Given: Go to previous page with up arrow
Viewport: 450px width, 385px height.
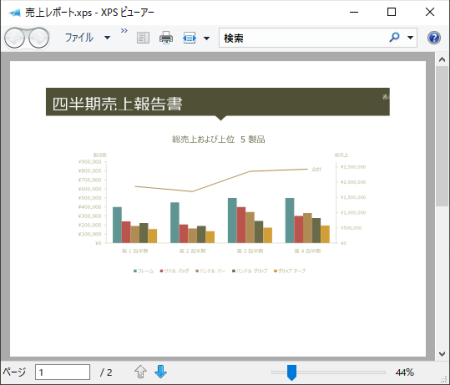Looking at the screenshot, I should point(141,372).
